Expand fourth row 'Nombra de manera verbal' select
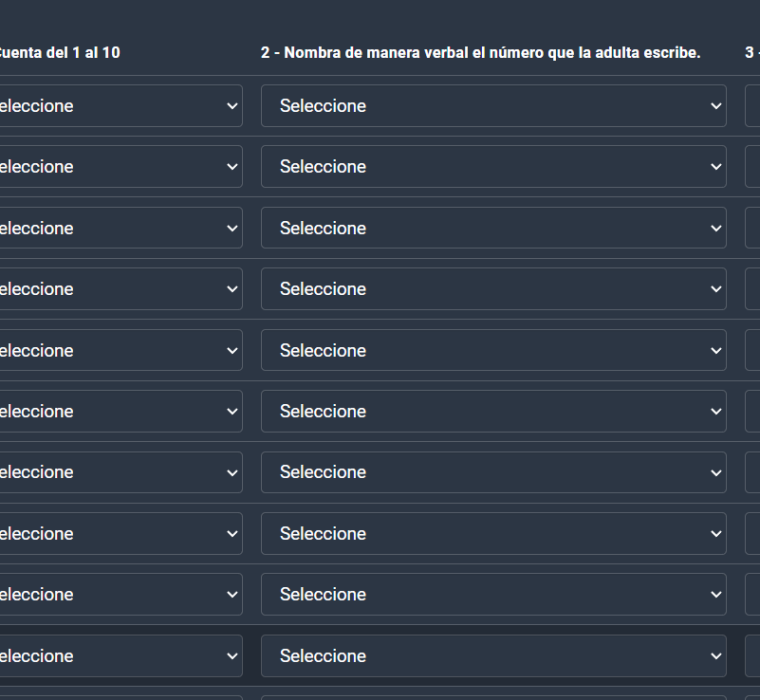 [x=493, y=289]
